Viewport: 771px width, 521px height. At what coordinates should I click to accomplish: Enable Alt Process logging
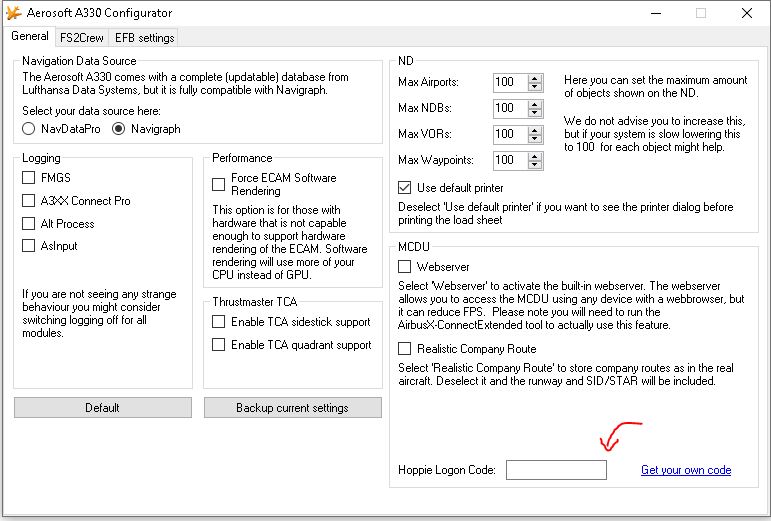tap(29, 224)
